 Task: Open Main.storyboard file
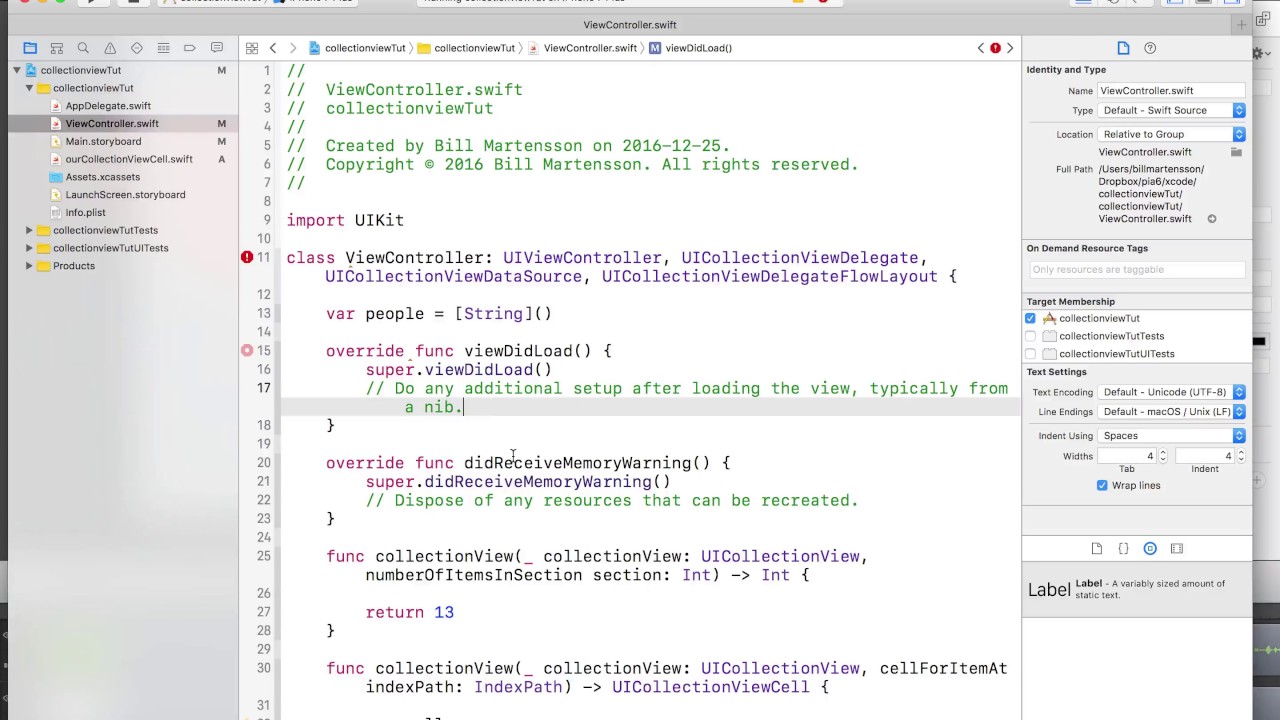[x=103, y=142]
